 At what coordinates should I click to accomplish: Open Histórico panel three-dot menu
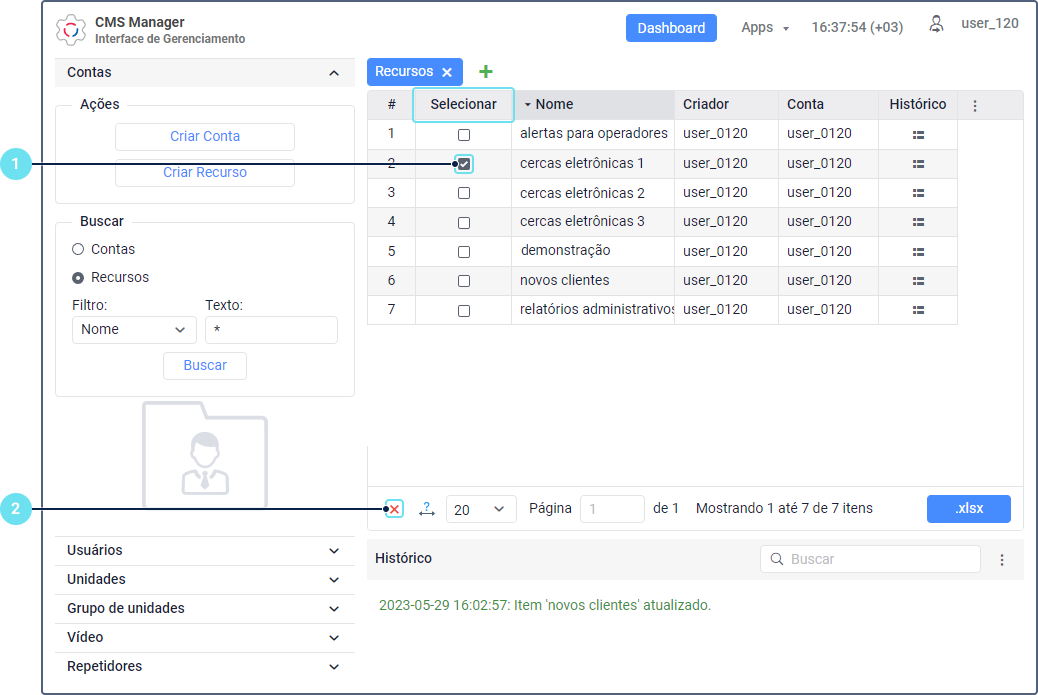point(1002,560)
